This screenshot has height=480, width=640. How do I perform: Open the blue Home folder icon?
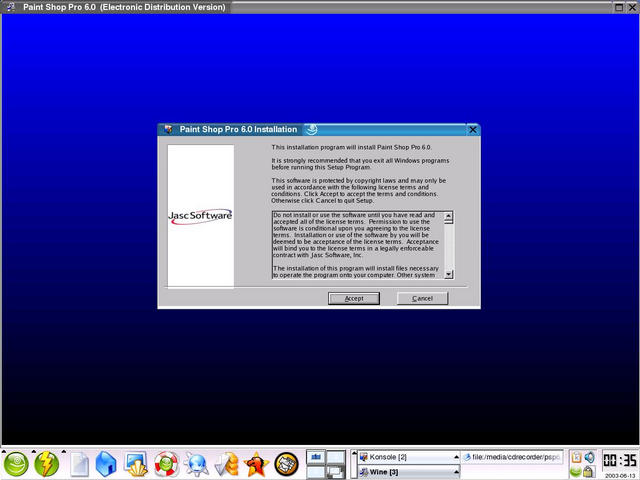coord(106,464)
